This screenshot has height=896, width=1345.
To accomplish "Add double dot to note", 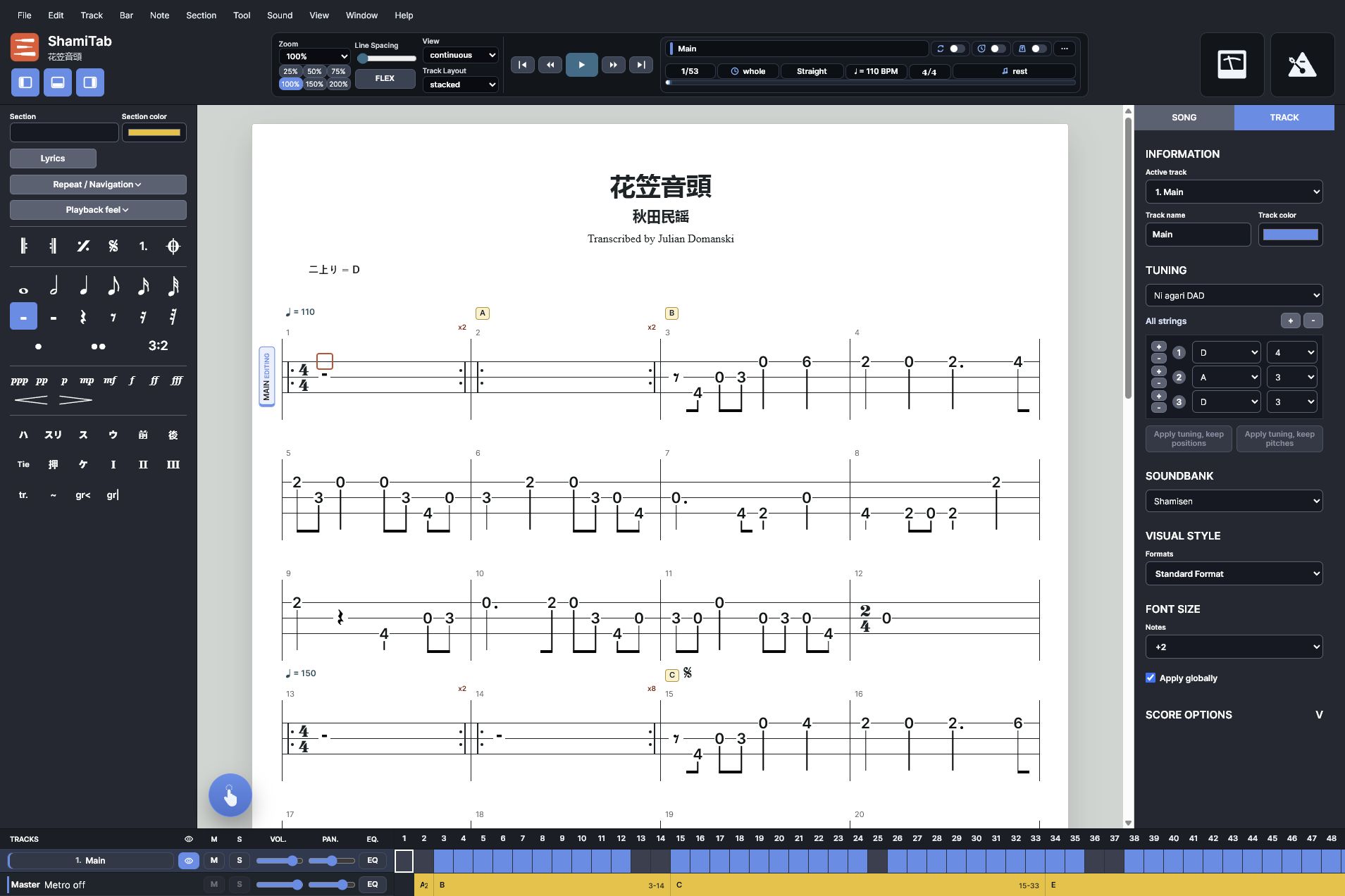I will (98, 346).
